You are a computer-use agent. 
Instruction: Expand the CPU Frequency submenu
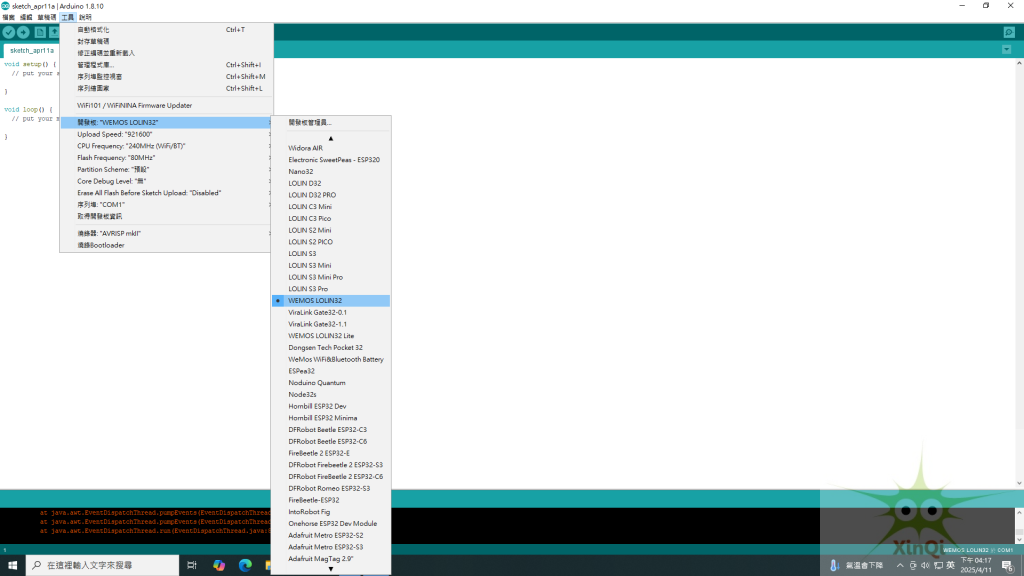(166, 146)
